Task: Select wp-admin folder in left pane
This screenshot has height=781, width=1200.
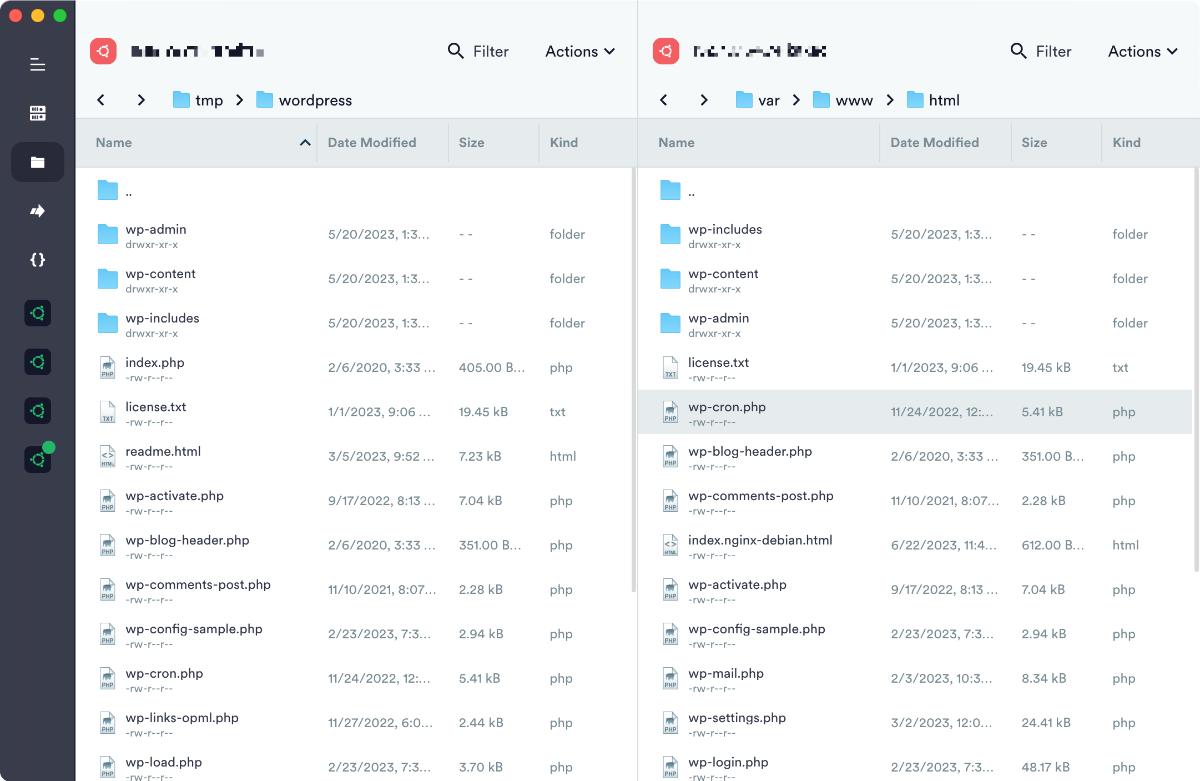Action: click(x=353, y=234)
